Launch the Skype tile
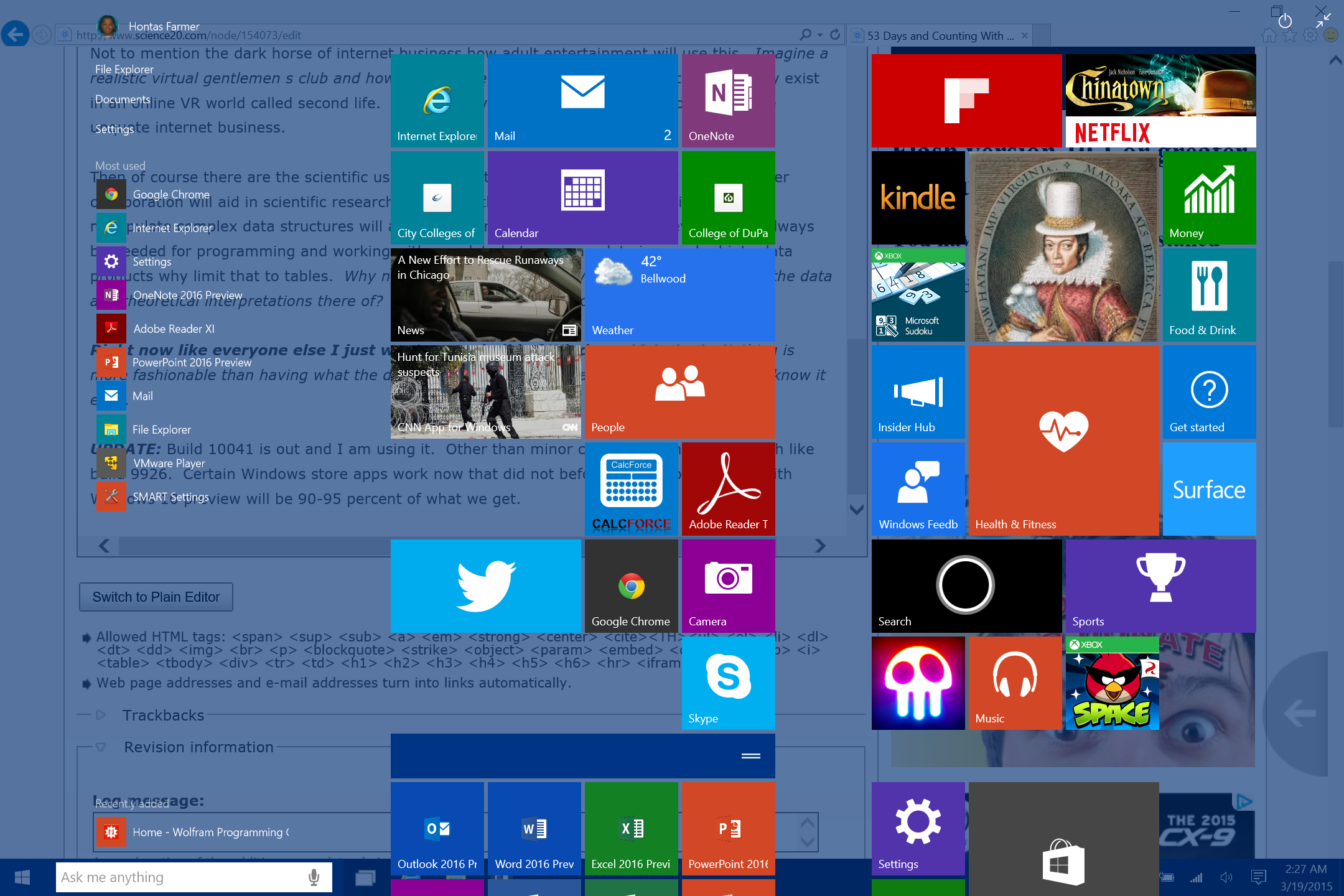The image size is (1344, 896). point(728,683)
